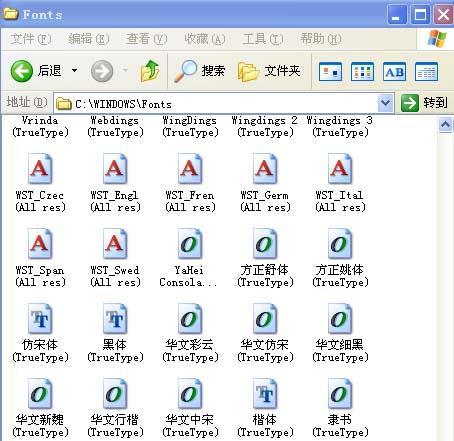Select the YaHei Consolas font icon

point(189,258)
